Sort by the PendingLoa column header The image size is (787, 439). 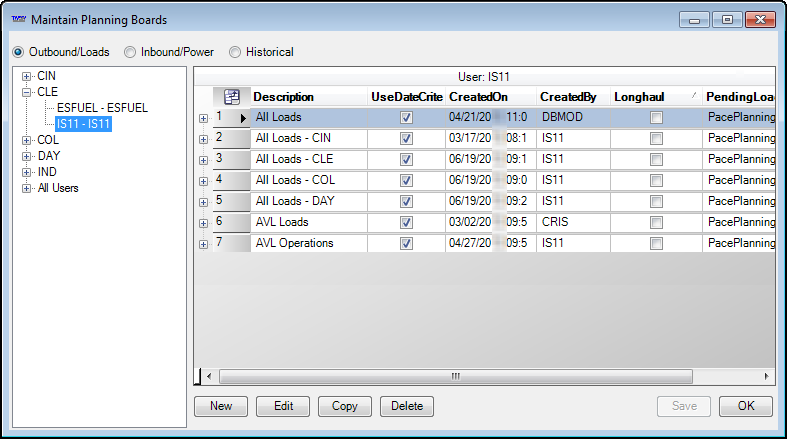[739, 97]
